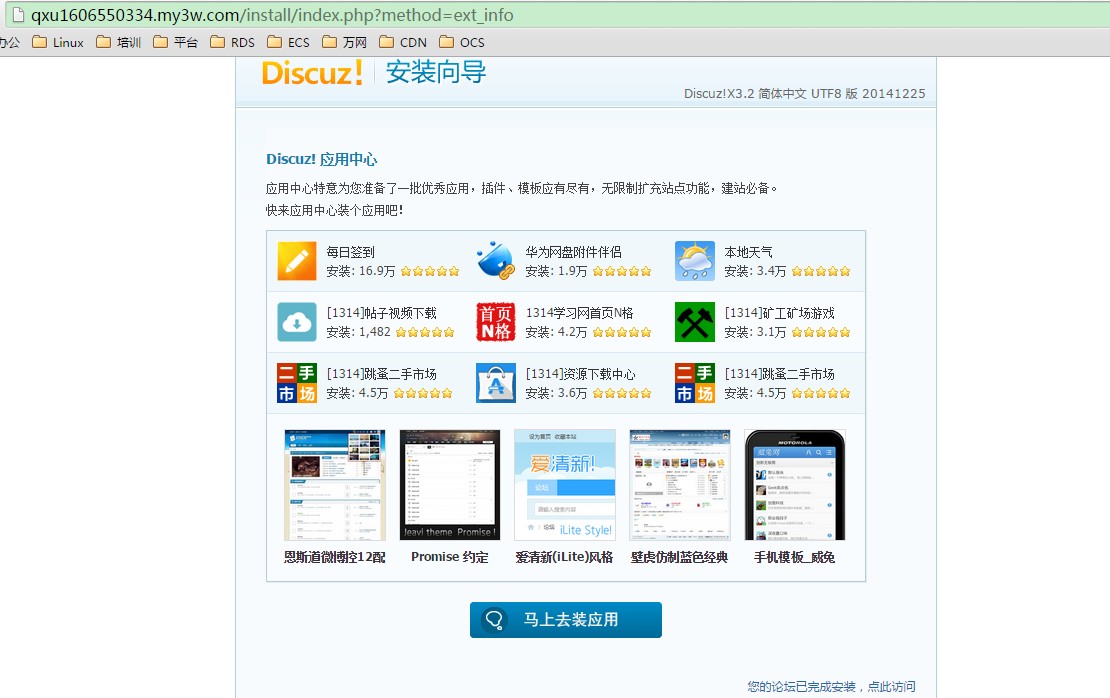Viewport: 1110px width, 698px height.
Task: Open the 手机模板_威兔 phone thumbnail
Action: click(794, 485)
